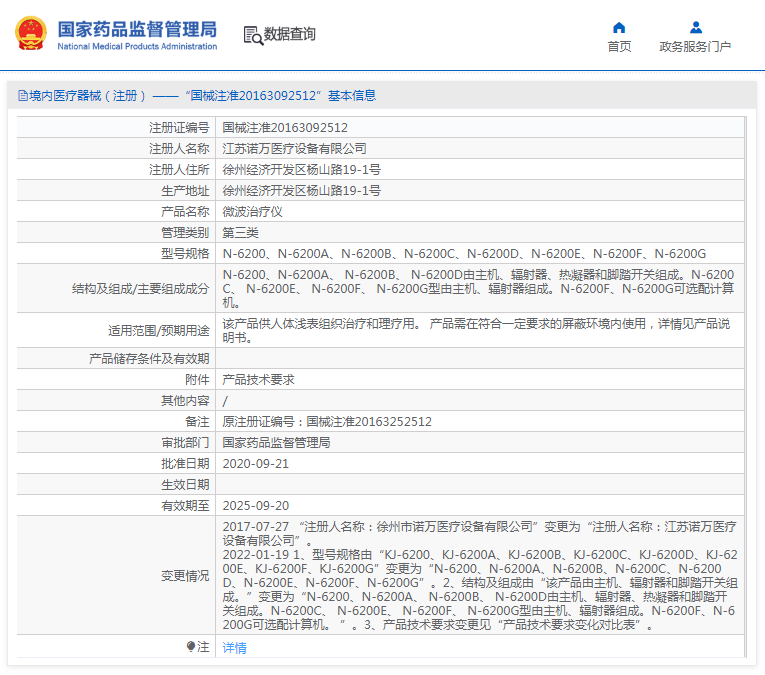Open the 详情 details link
Viewport: 765px width, 675px height.
235,648
